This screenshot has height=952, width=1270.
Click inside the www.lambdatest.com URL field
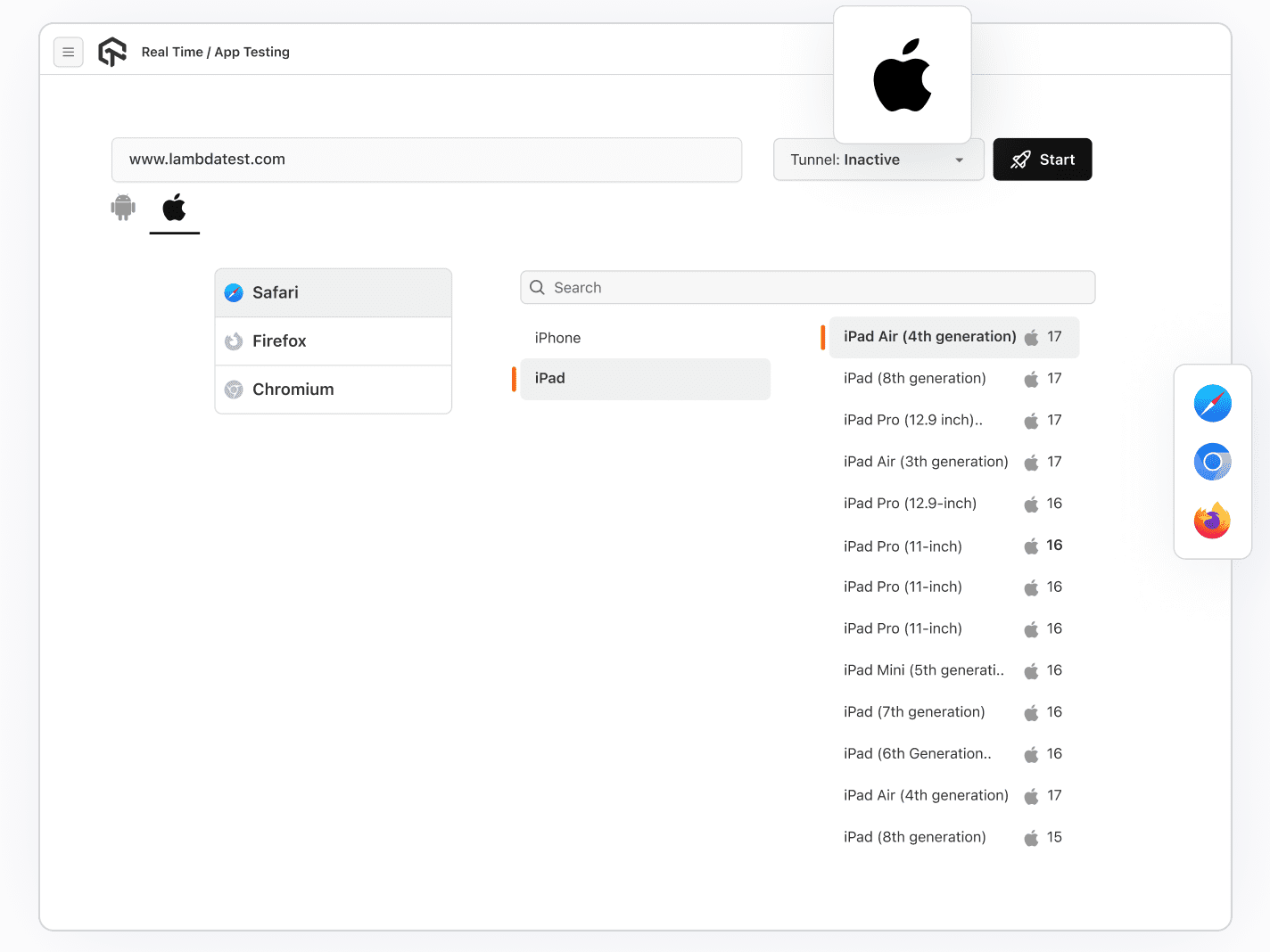point(426,160)
